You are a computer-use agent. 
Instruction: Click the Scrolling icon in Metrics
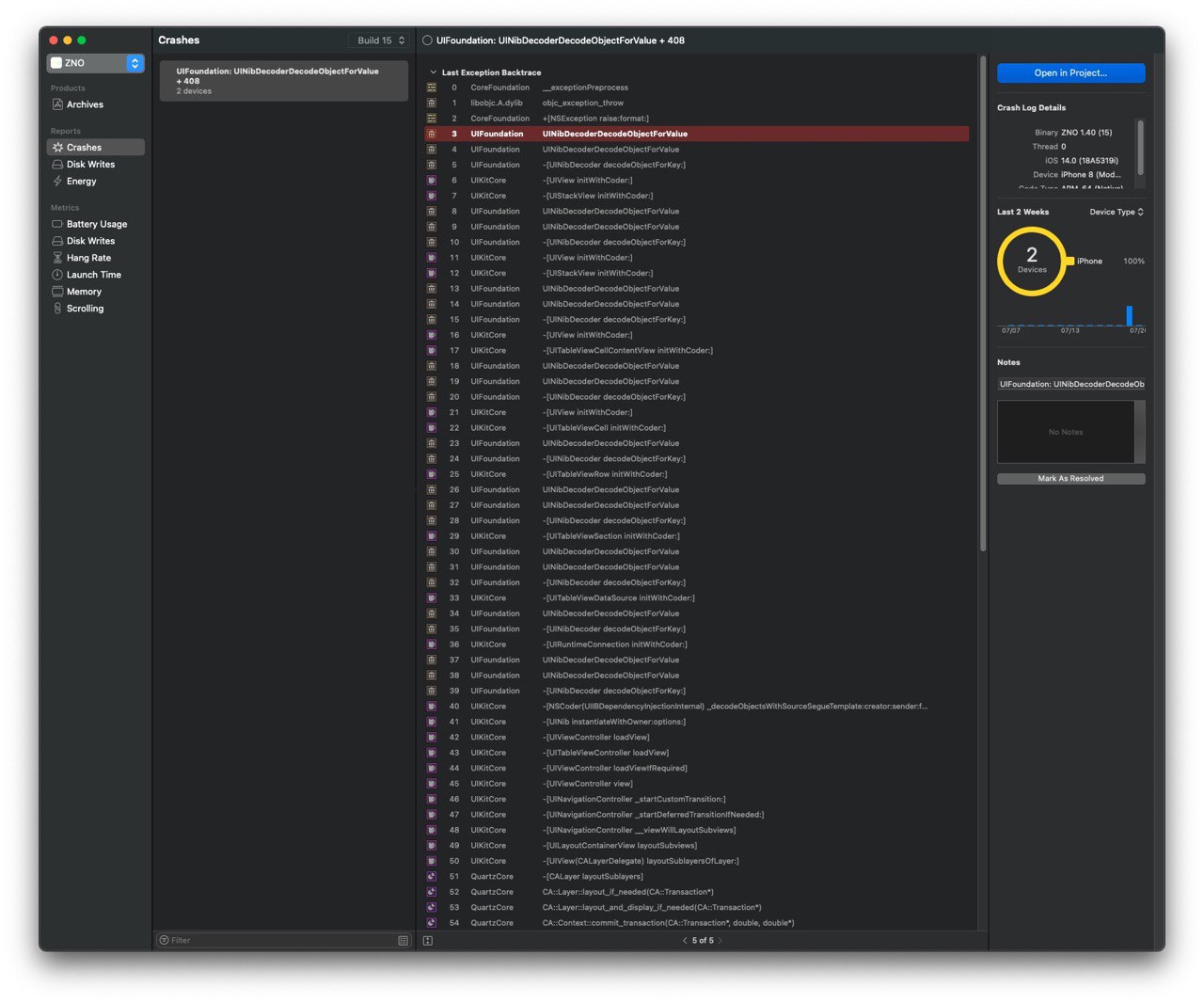[57, 309]
